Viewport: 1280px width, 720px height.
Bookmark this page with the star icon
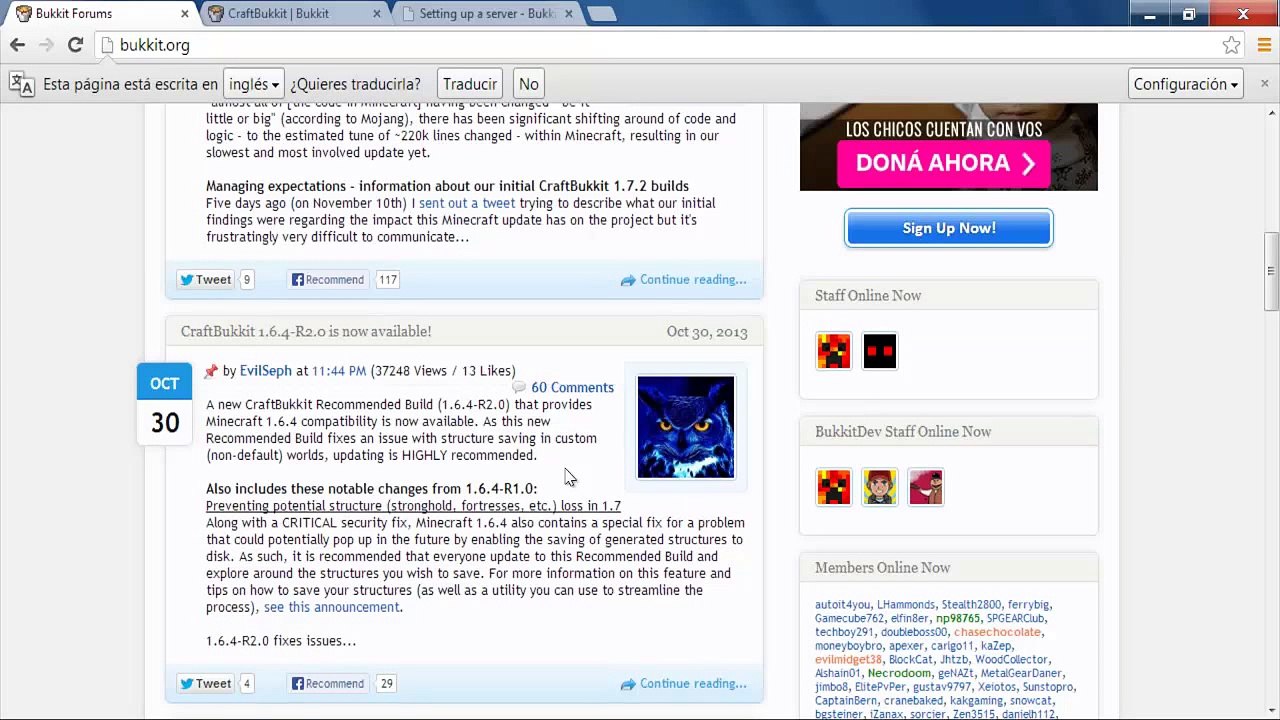(x=1231, y=45)
